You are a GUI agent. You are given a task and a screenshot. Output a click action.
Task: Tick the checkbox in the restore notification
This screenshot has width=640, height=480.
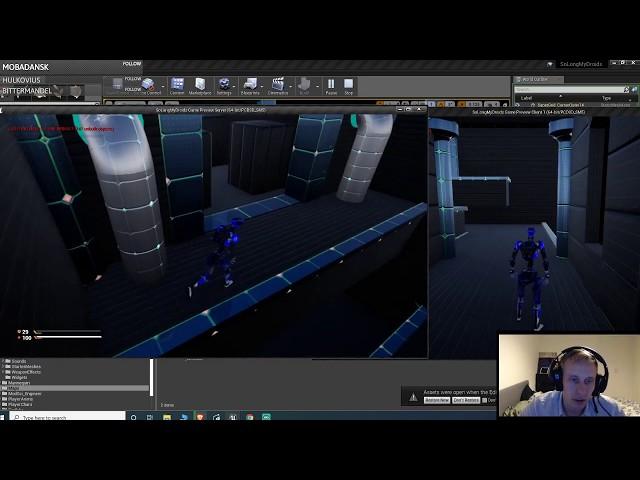484,400
